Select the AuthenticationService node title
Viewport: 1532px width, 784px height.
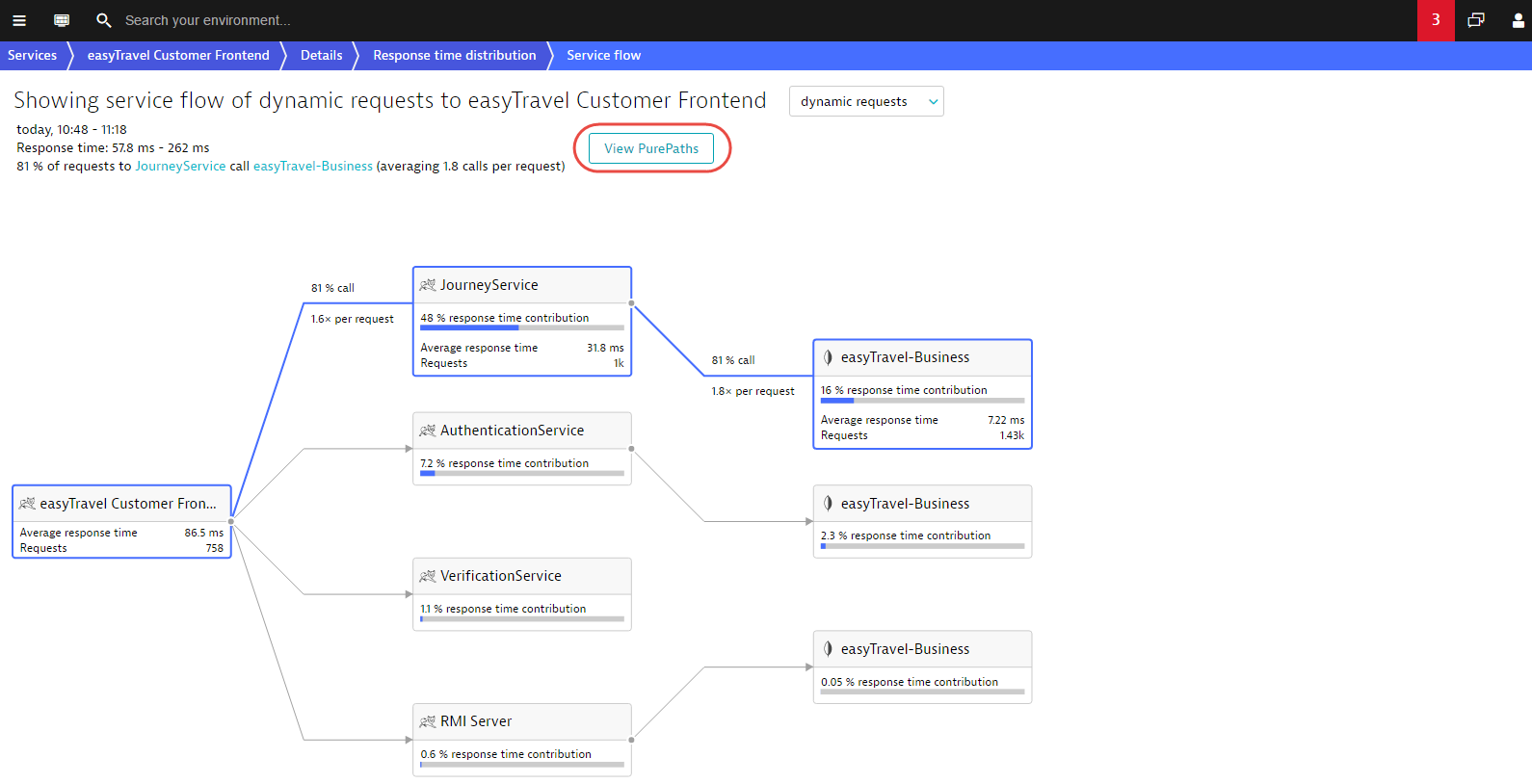pos(513,431)
